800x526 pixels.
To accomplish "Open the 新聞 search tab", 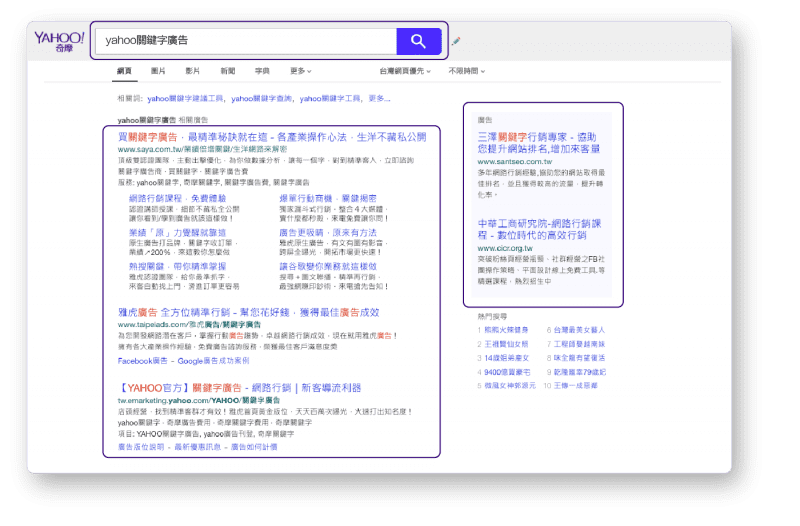I will click(228, 72).
